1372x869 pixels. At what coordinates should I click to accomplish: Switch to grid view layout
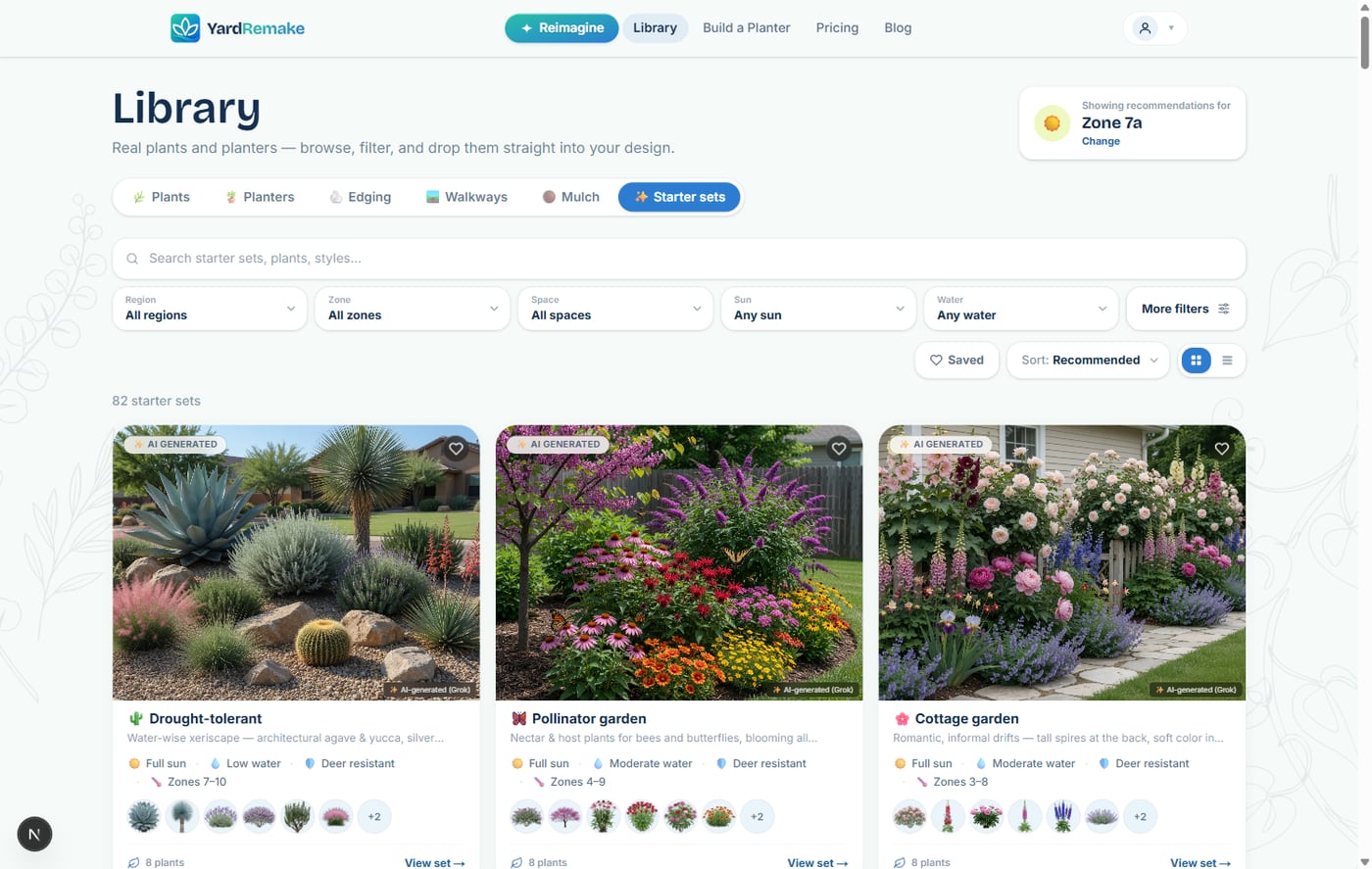point(1196,361)
